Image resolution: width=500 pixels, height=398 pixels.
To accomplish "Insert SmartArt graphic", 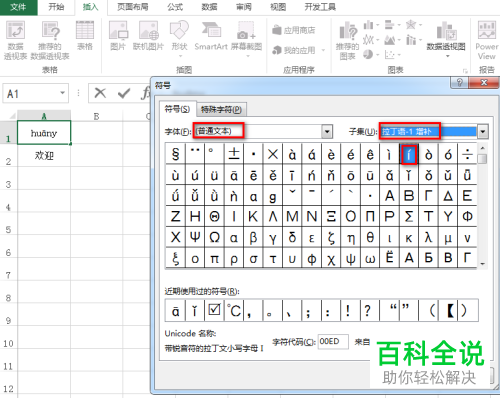I will pos(211,35).
